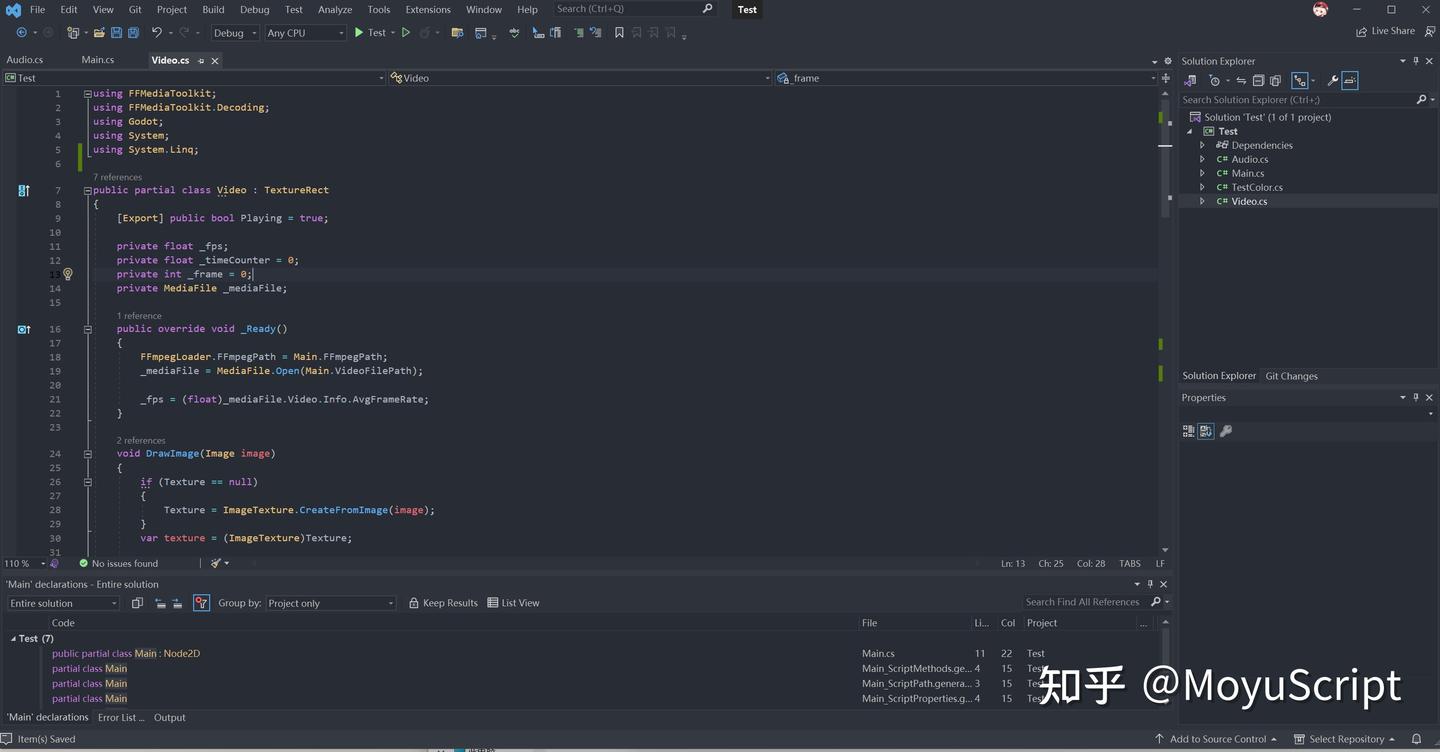The width and height of the screenshot is (1440, 752).
Task: Click the lightbulb quick actions icon
Action: (x=68, y=274)
